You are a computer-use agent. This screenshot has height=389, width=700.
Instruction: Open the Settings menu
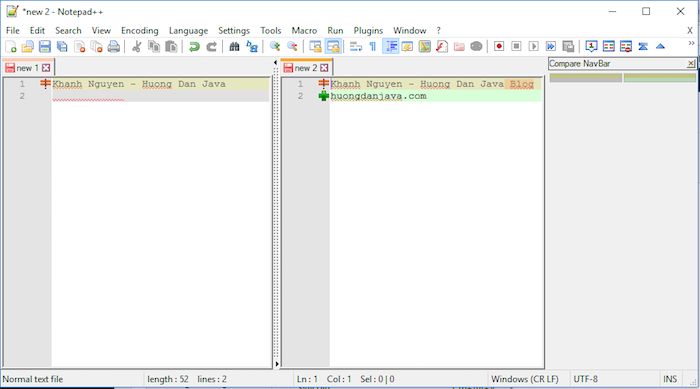tap(234, 30)
